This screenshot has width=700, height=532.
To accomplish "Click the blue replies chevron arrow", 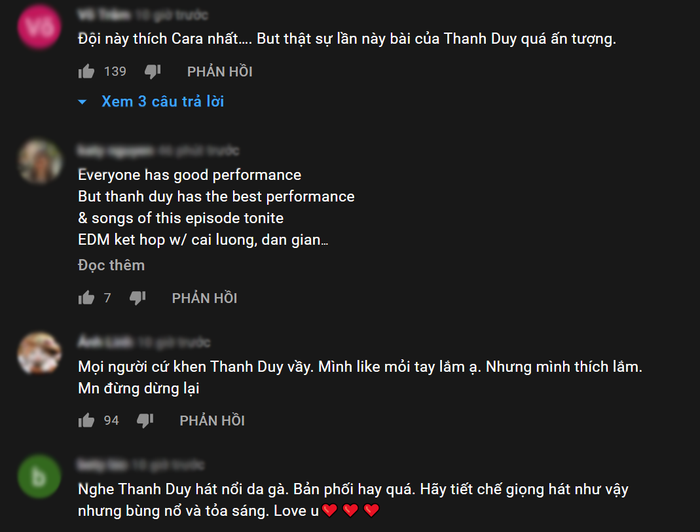I will (84, 102).
